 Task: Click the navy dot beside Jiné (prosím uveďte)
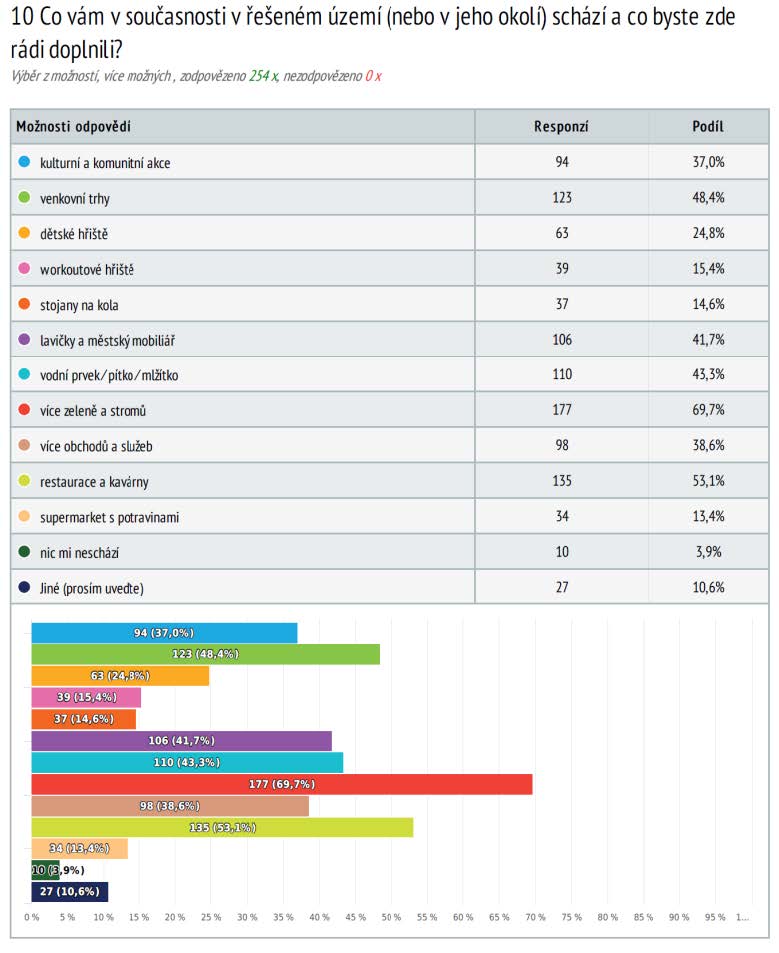point(24,587)
